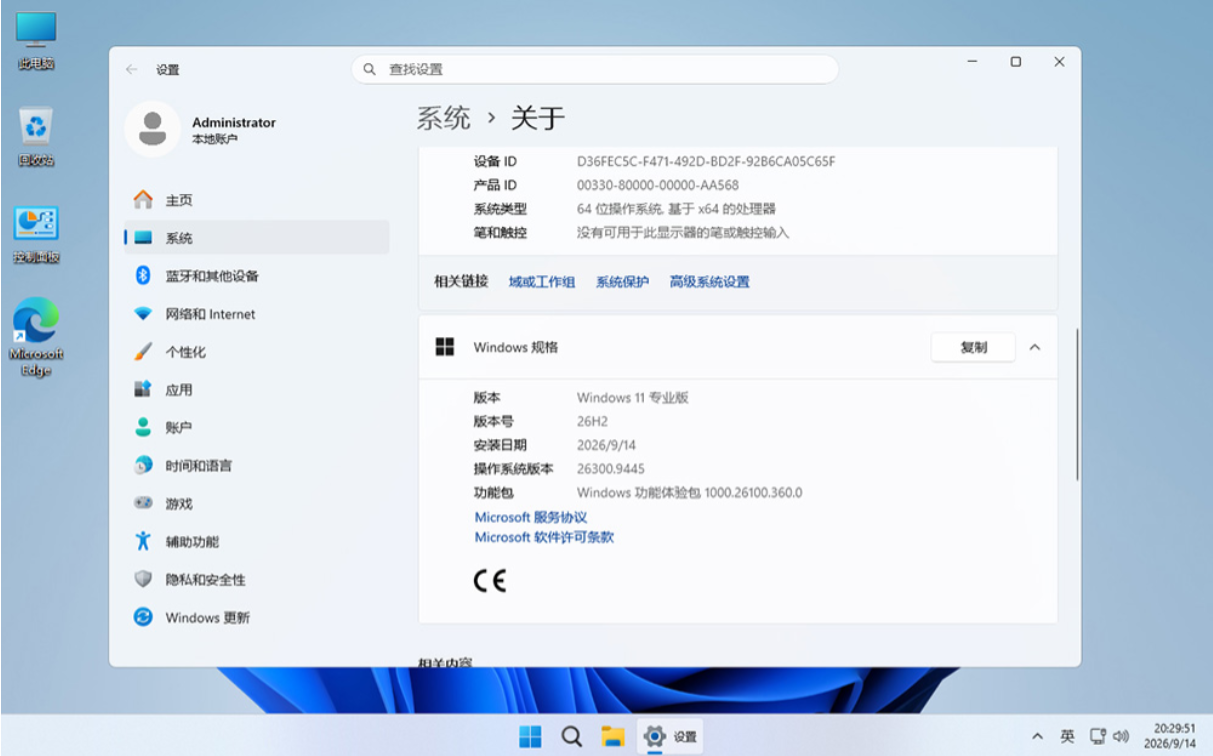
Task: Click the 安装日期 value 2026/9/14
Action: 607,445
